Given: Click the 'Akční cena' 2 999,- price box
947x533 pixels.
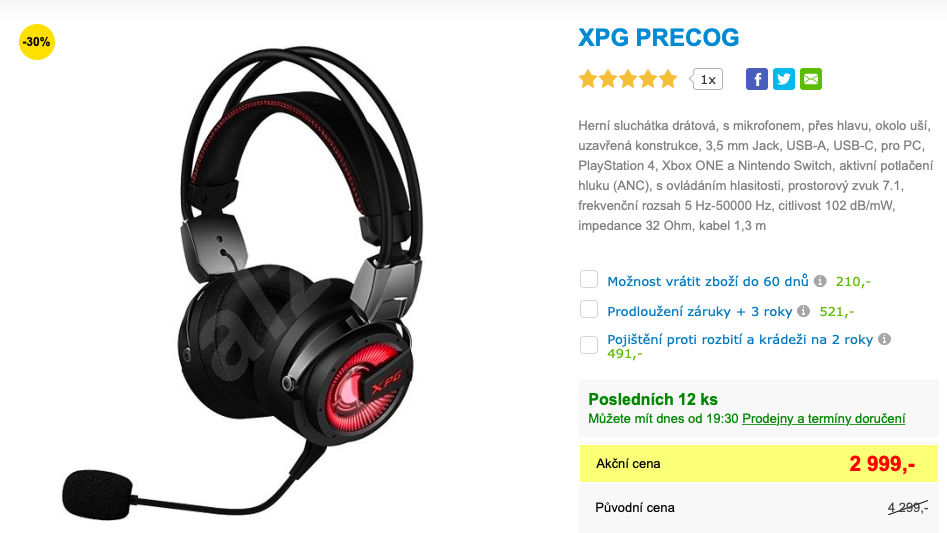Looking at the screenshot, I should pos(759,464).
